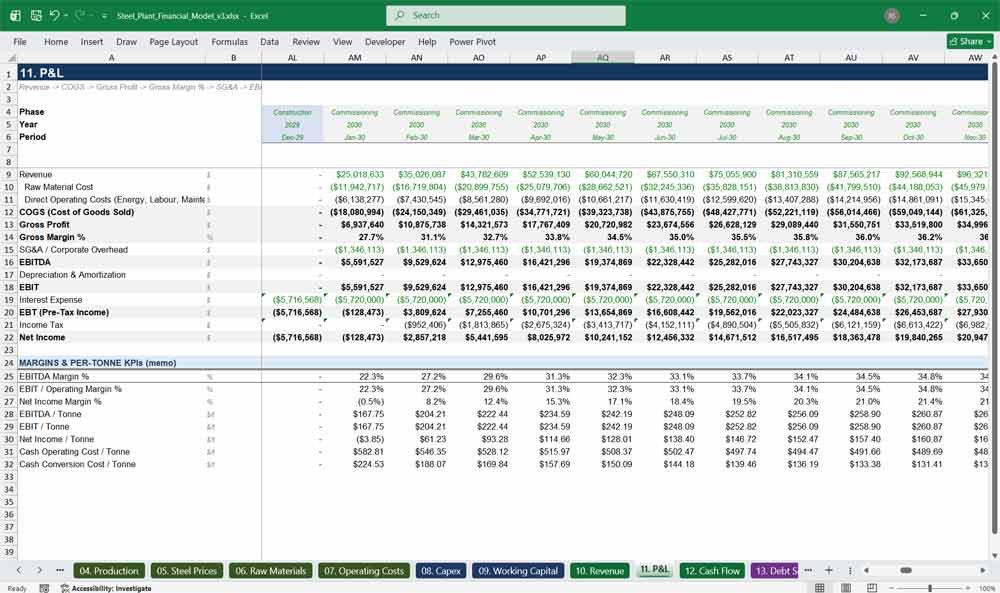Click the Share button
This screenshot has height=593, width=1000.
[970, 41]
